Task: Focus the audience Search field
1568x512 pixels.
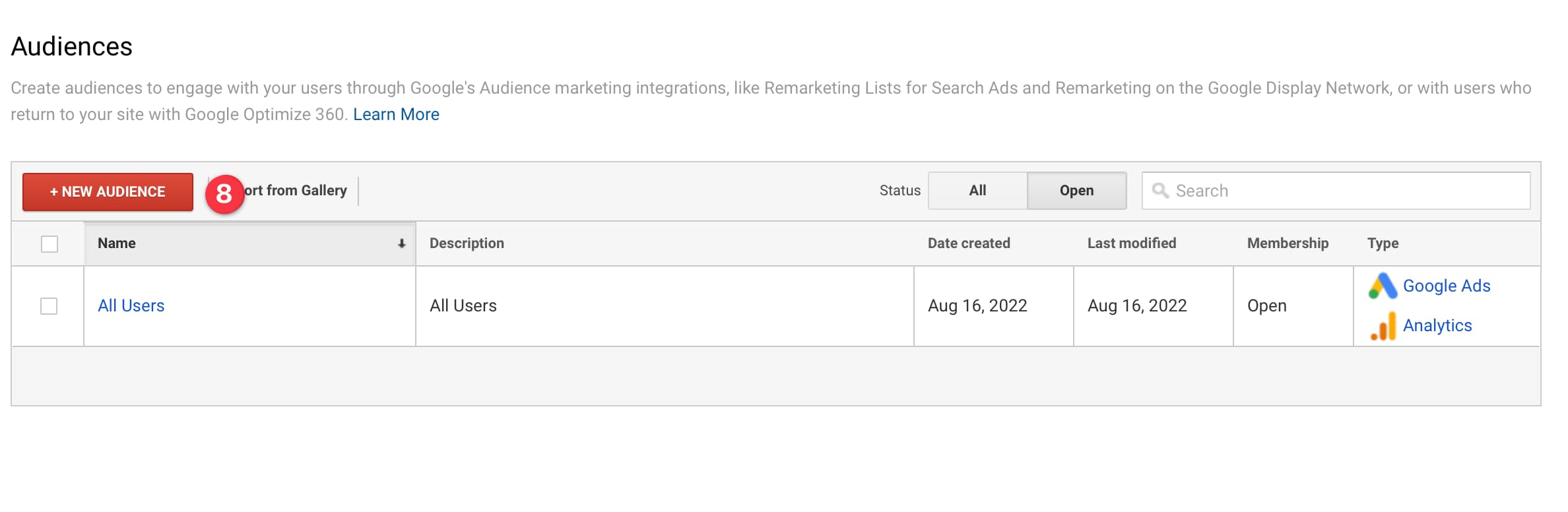Action: [1336, 191]
